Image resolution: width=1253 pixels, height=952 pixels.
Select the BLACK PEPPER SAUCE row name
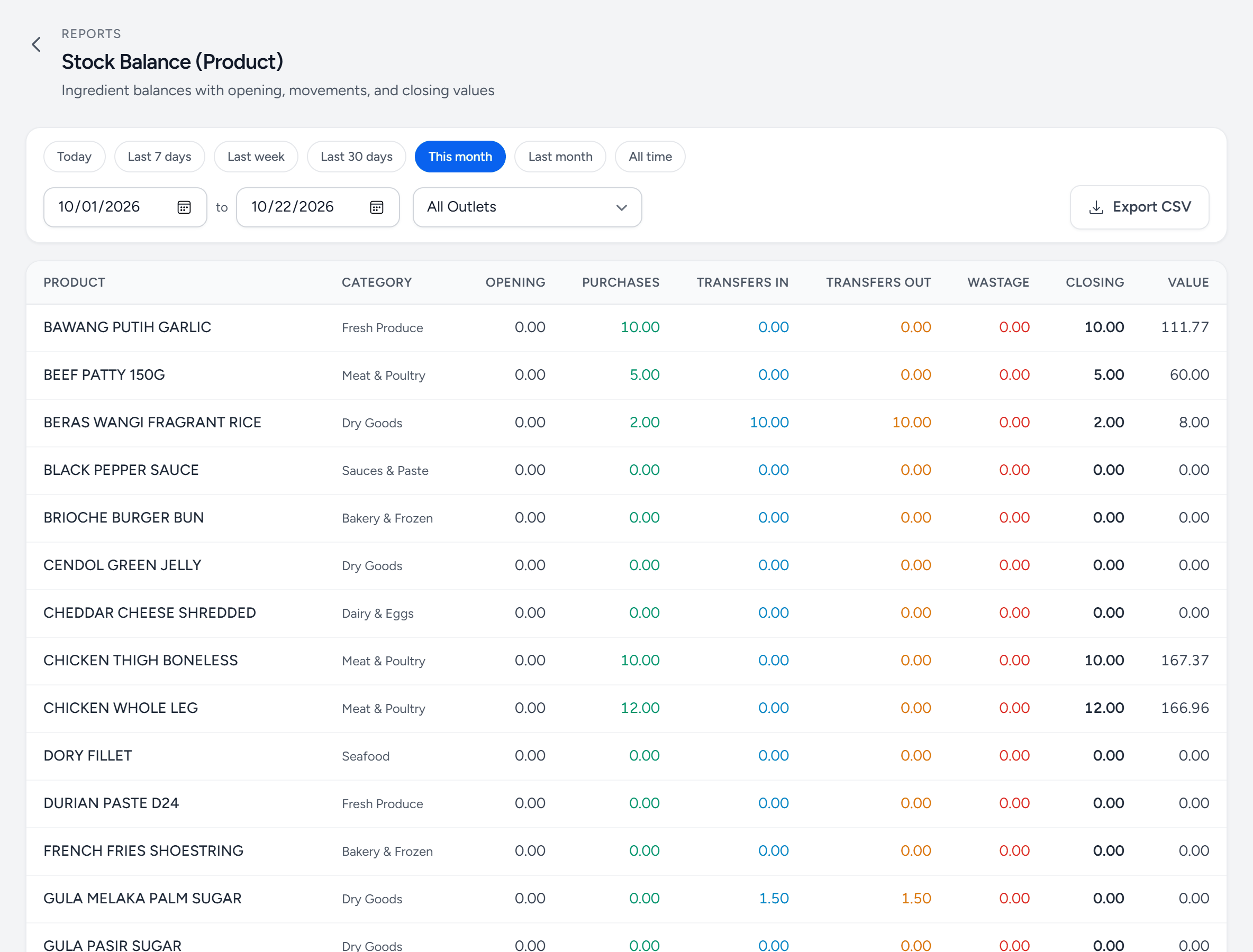pyautogui.click(x=121, y=470)
